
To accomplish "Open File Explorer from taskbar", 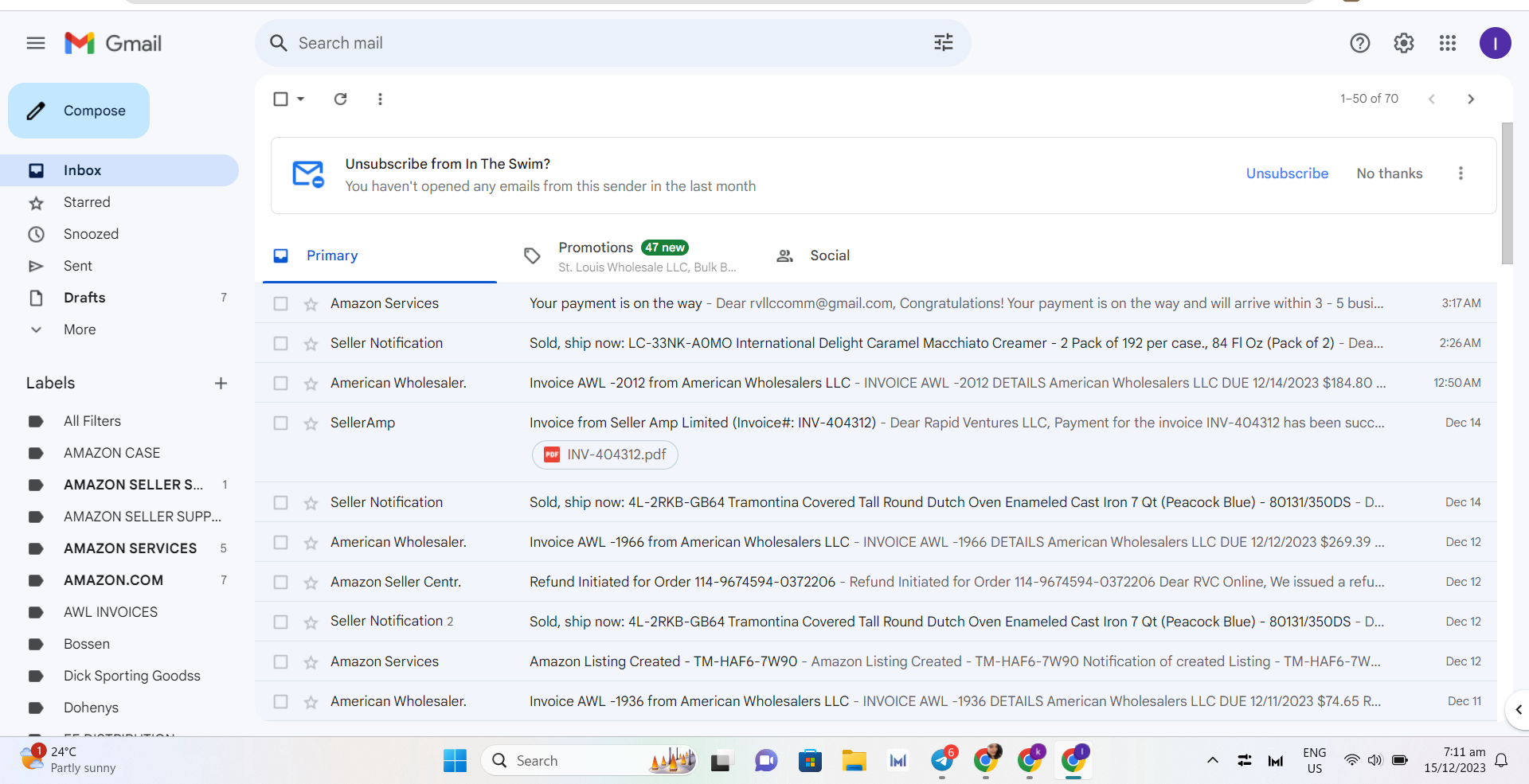I will click(x=854, y=761).
